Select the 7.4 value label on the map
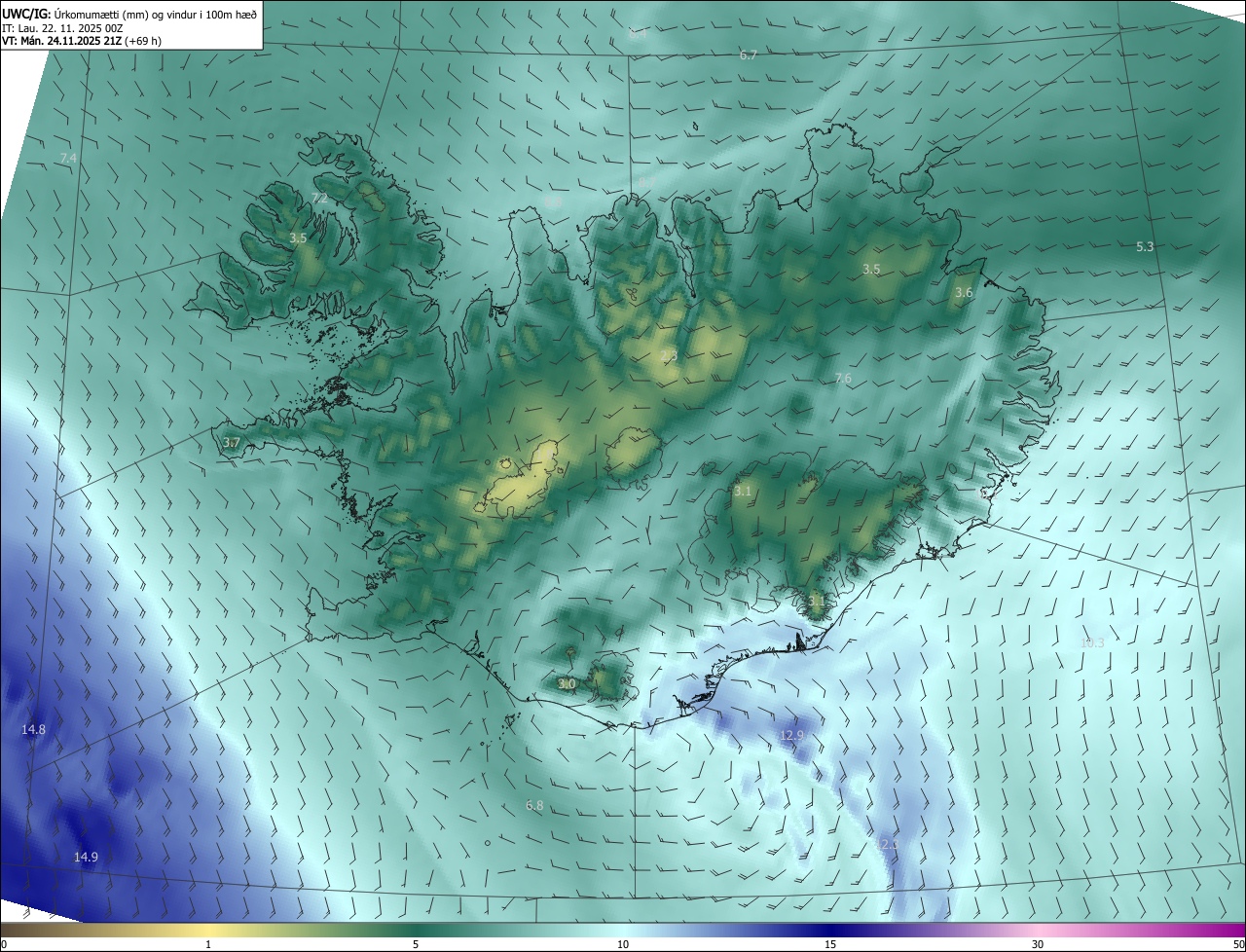The width and height of the screenshot is (1246, 952). click(68, 158)
